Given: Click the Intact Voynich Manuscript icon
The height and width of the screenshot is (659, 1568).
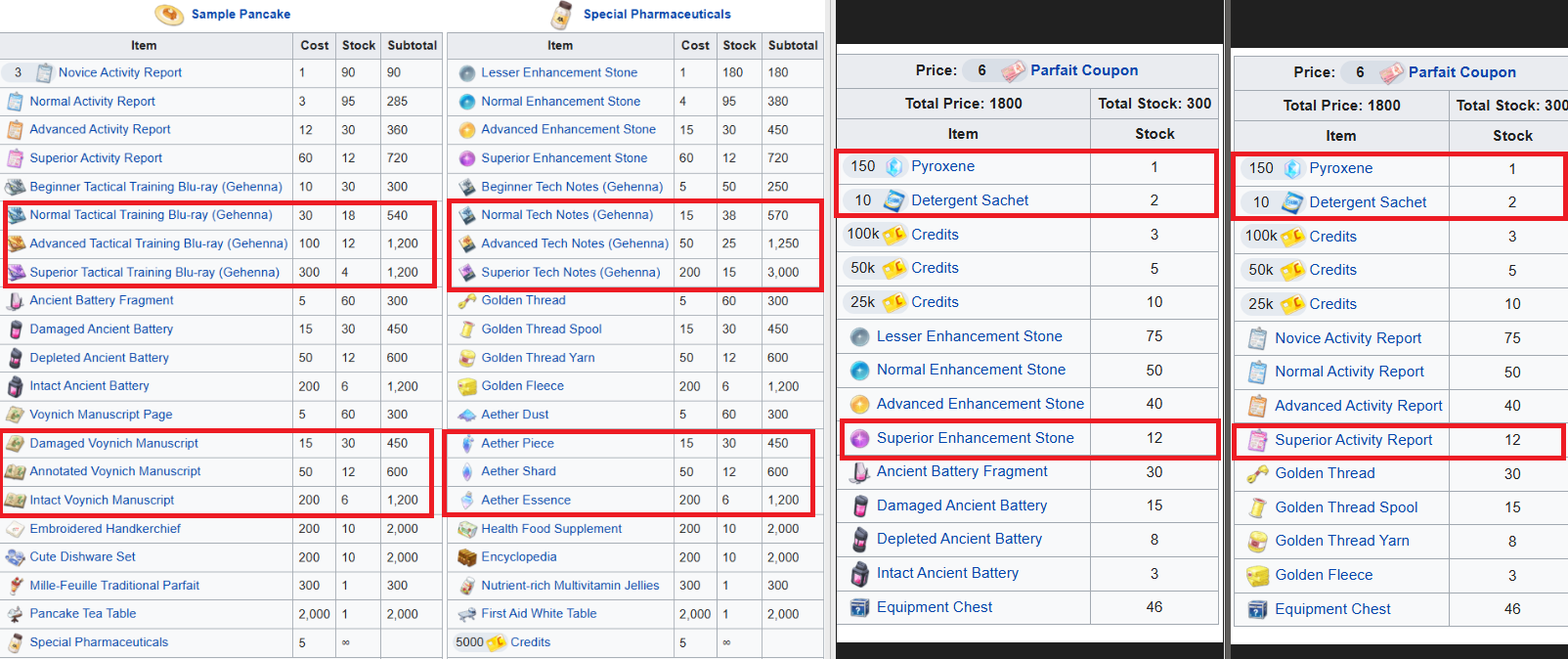Looking at the screenshot, I should pyautogui.click(x=16, y=501).
